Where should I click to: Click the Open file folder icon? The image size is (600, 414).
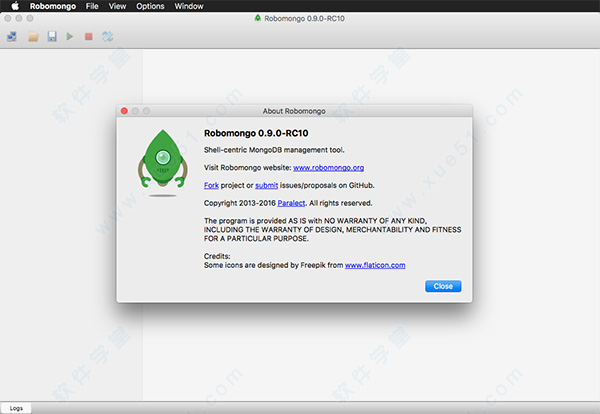33,37
